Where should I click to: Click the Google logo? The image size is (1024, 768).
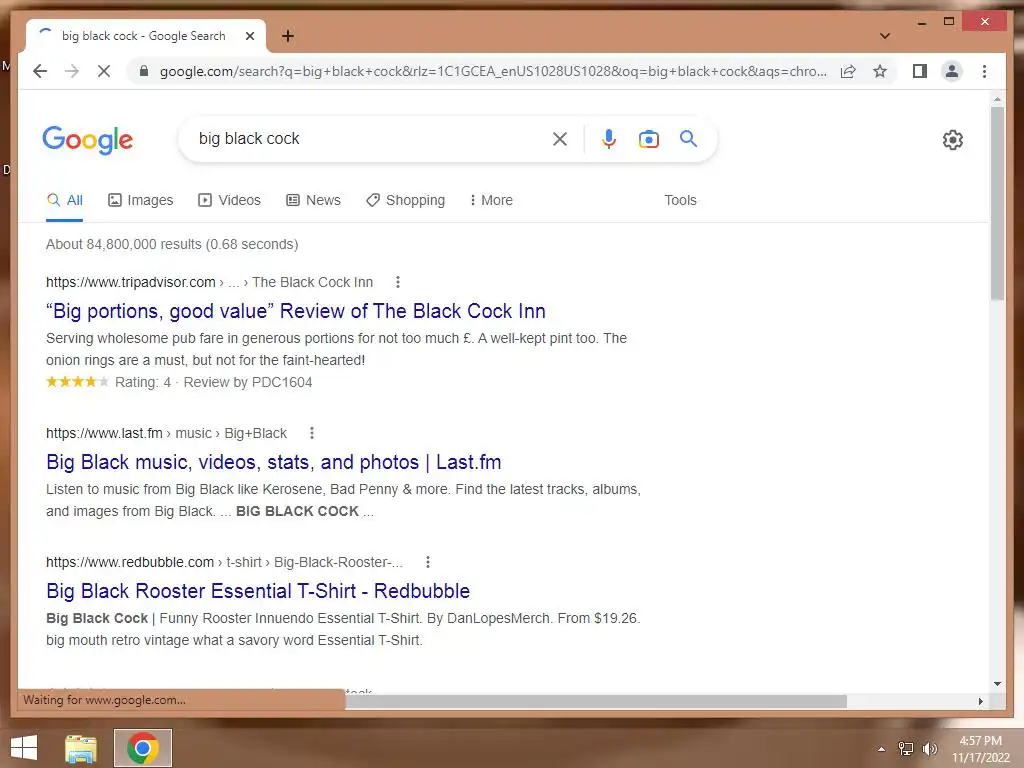click(x=88, y=140)
